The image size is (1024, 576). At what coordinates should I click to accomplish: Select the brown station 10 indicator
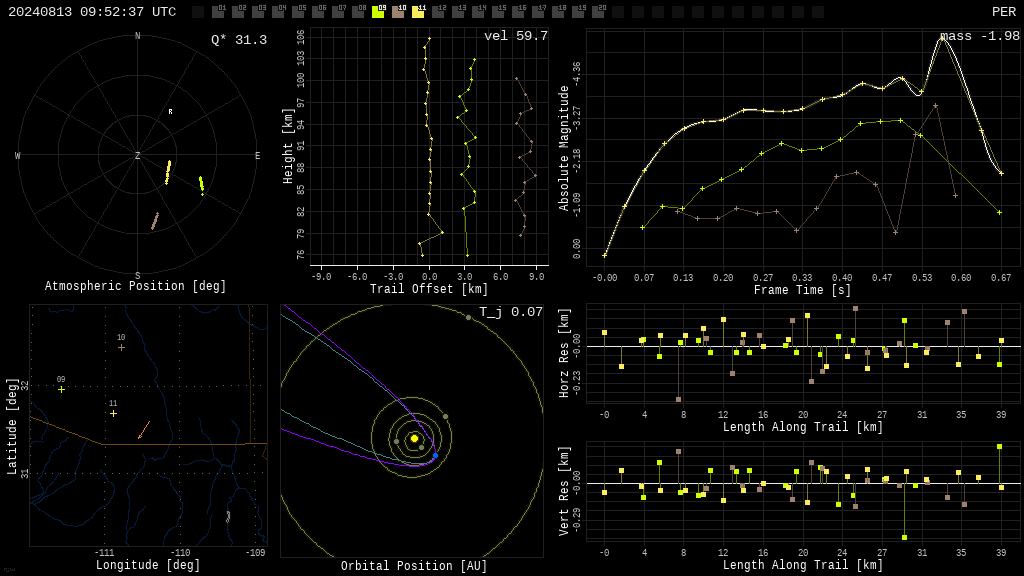398,11
